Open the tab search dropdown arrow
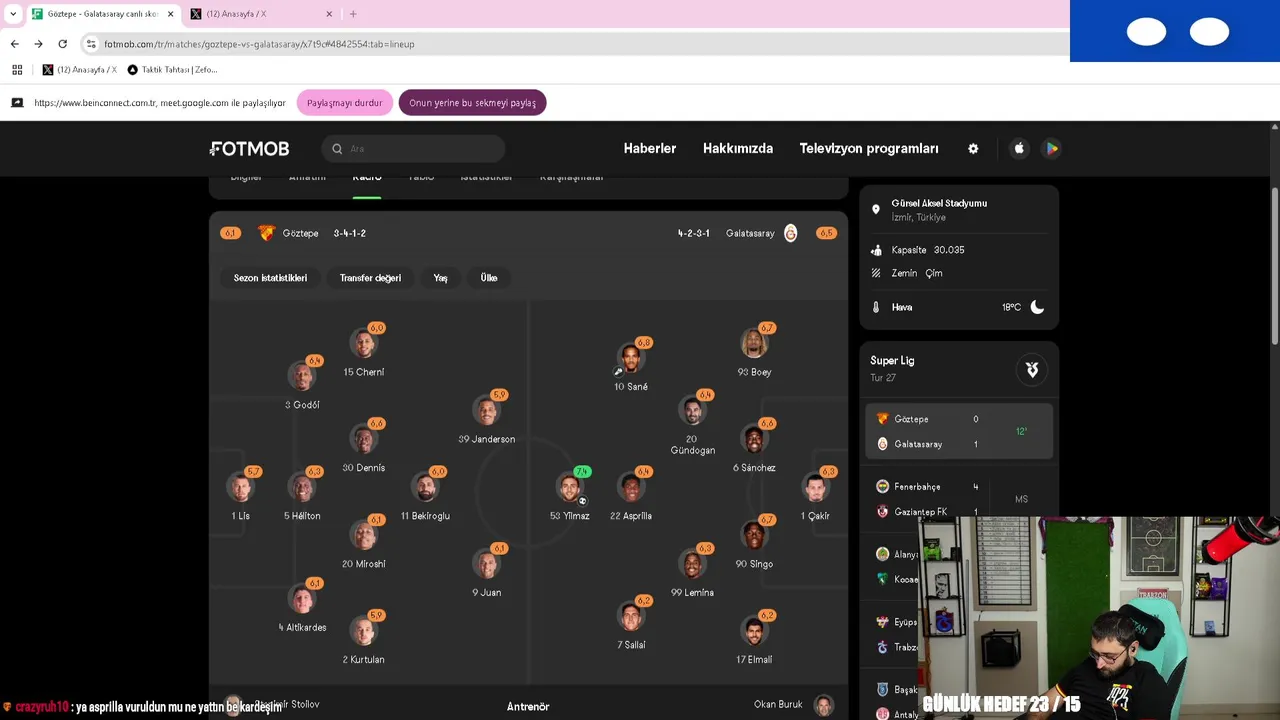Screen dimensions: 1280x720 tap(13, 14)
